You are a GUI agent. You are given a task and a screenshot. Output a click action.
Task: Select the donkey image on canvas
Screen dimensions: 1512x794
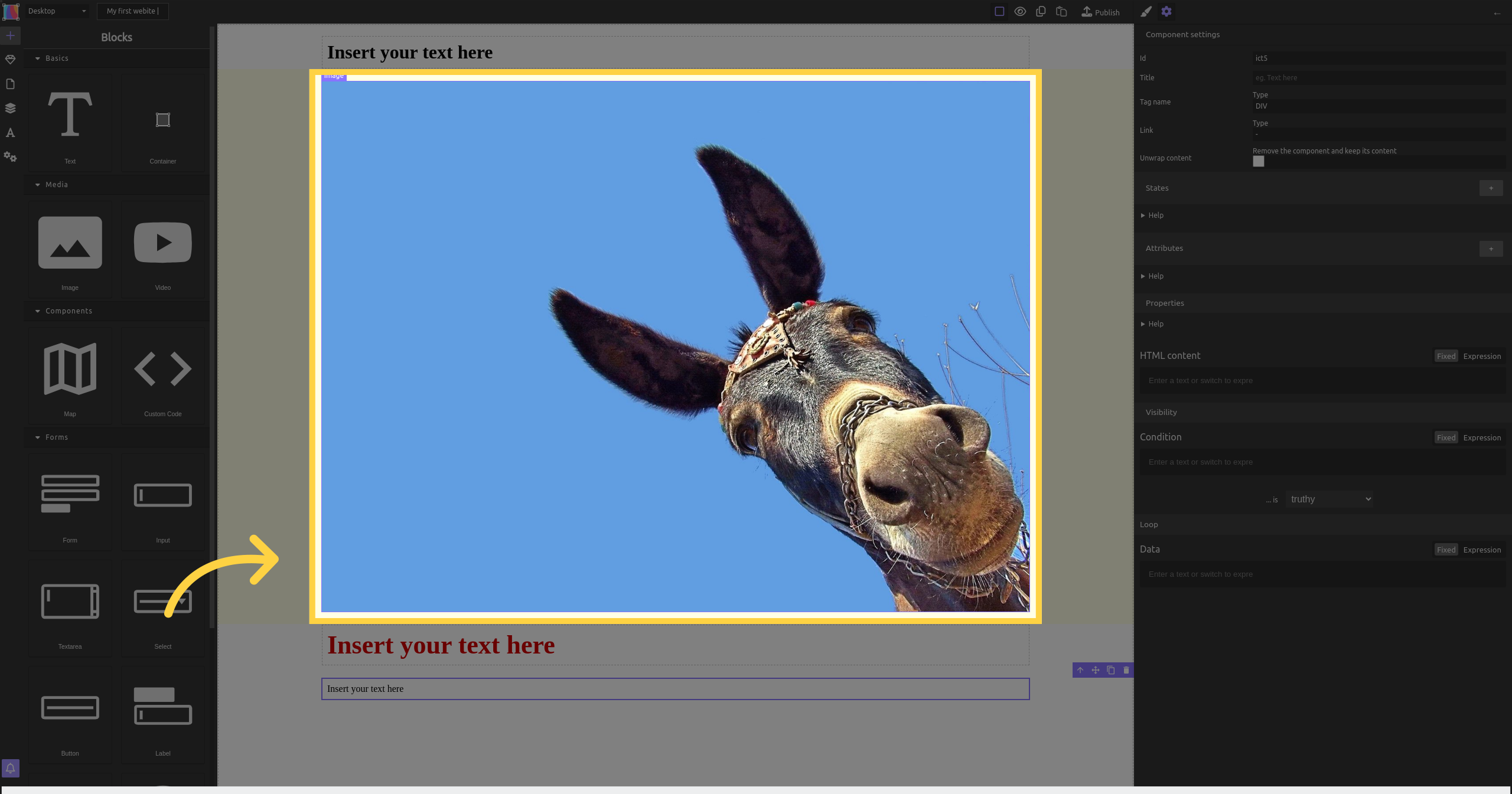[x=675, y=347]
